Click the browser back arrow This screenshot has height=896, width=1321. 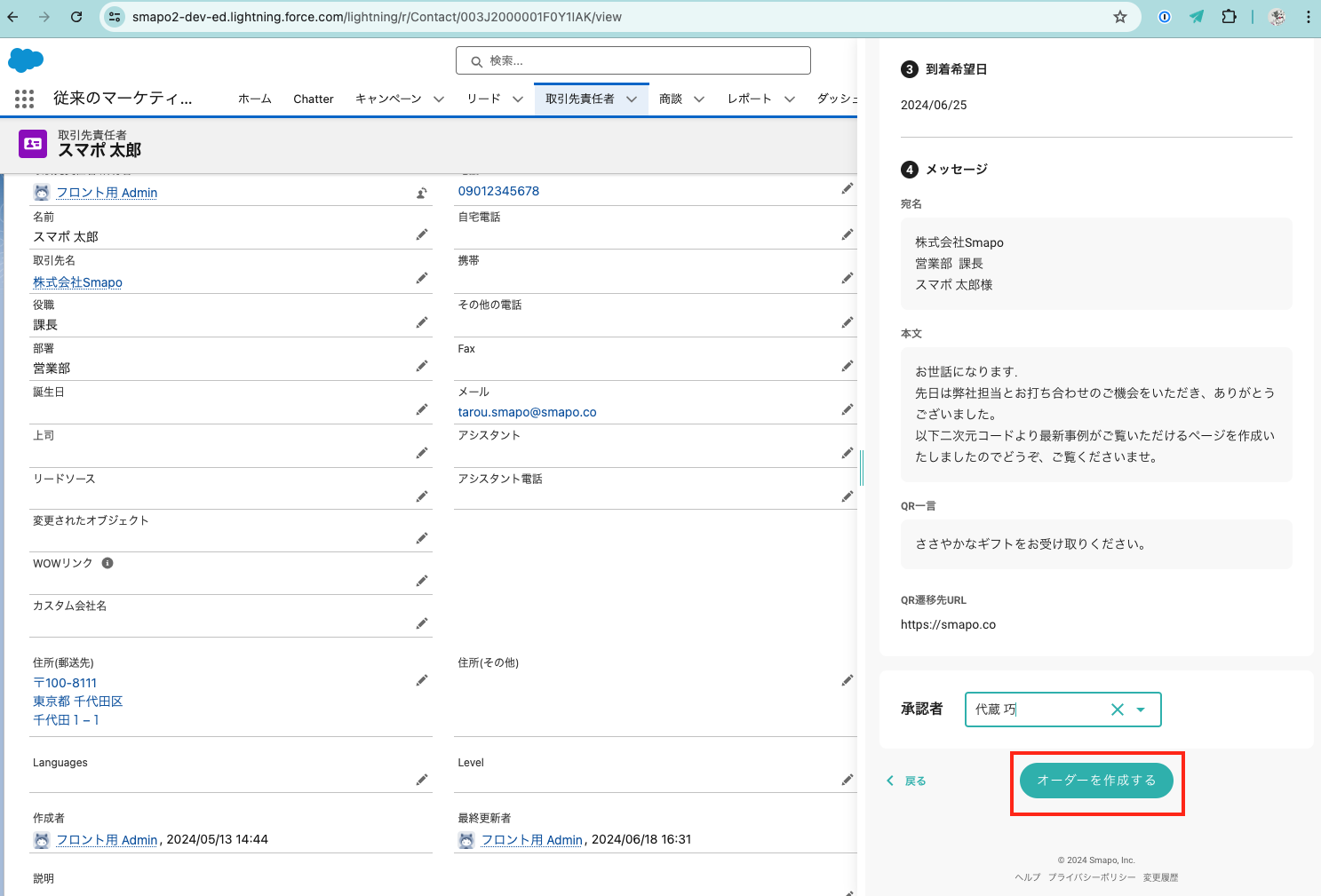(12, 17)
